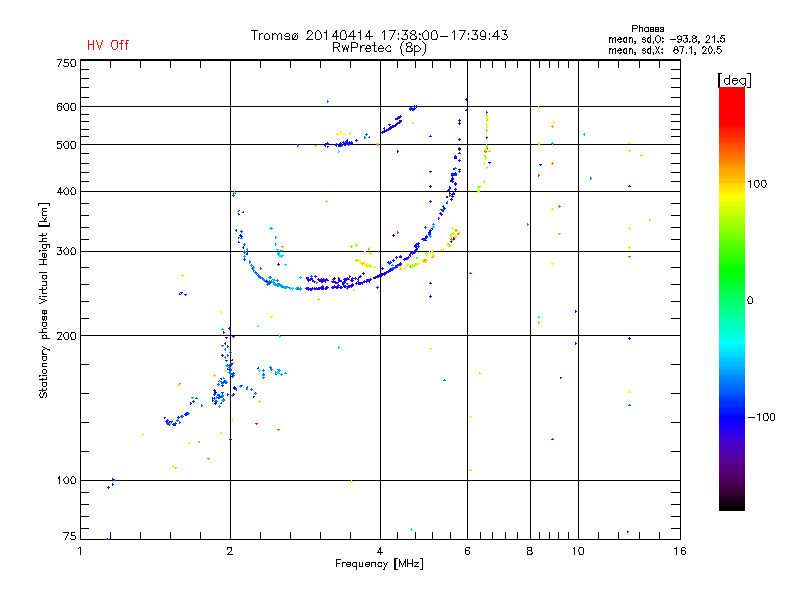Click the '6' frequency axis label
Viewport: 800px width, 600px height.
[x=467, y=551]
